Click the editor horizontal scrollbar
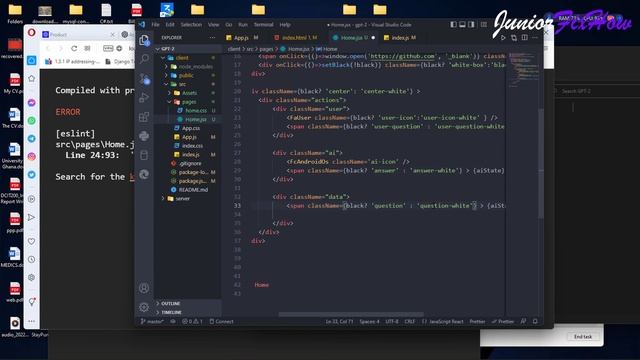The width and height of the screenshot is (640, 360). pos(351,315)
